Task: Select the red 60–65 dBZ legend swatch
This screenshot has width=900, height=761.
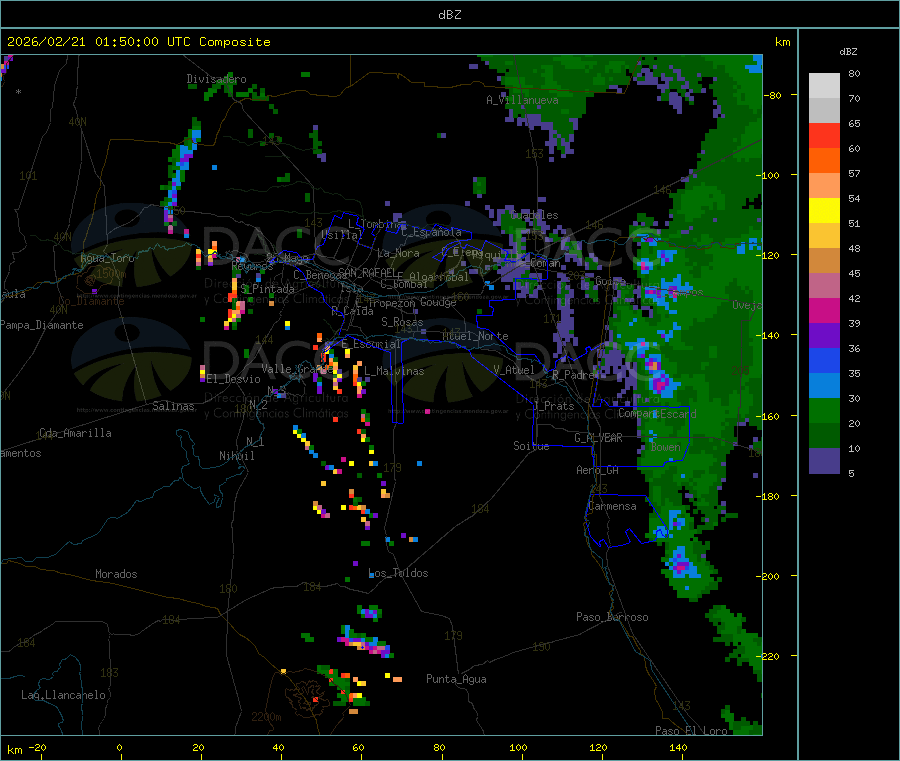Action: point(824,135)
